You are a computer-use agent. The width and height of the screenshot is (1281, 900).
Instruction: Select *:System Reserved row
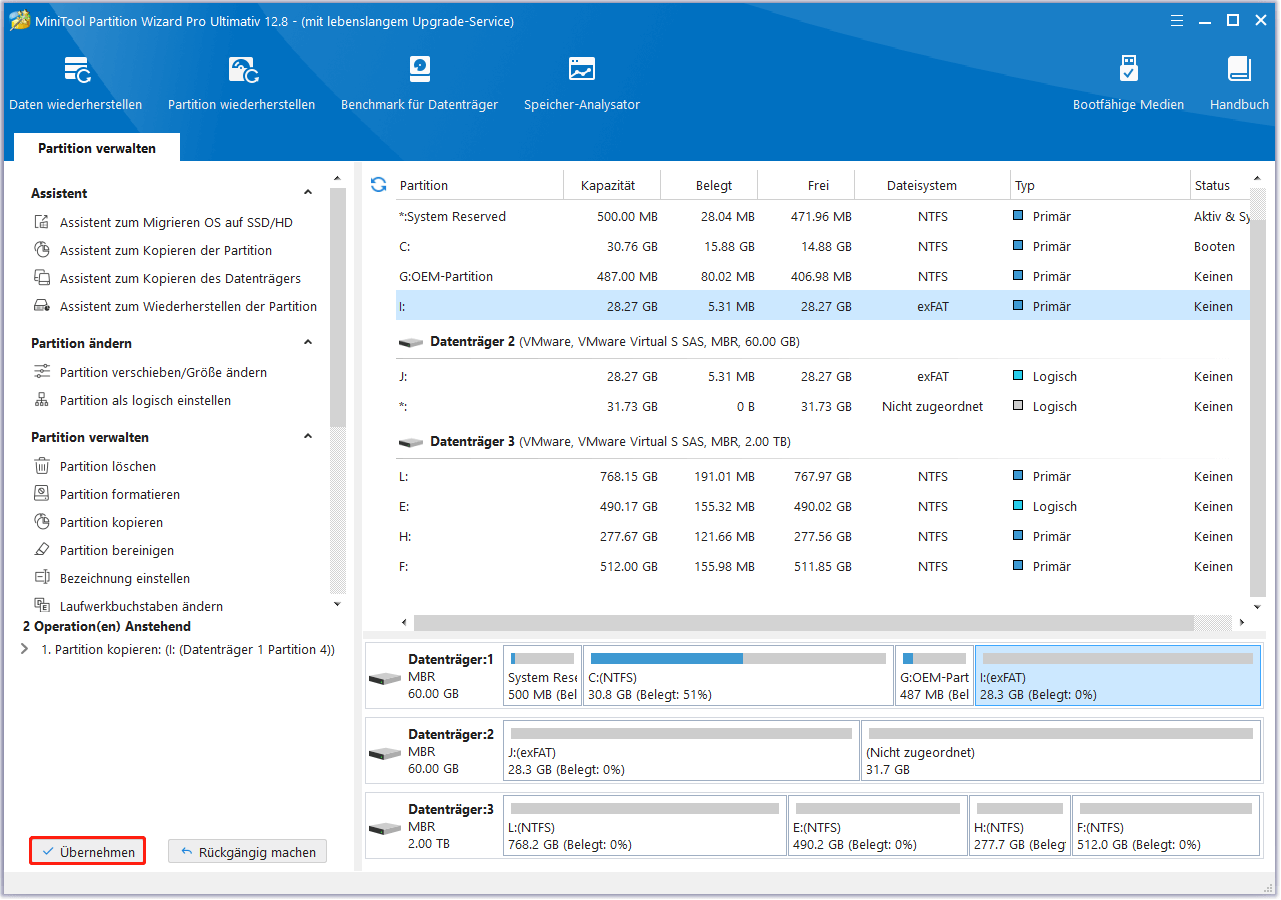[822, 217]
